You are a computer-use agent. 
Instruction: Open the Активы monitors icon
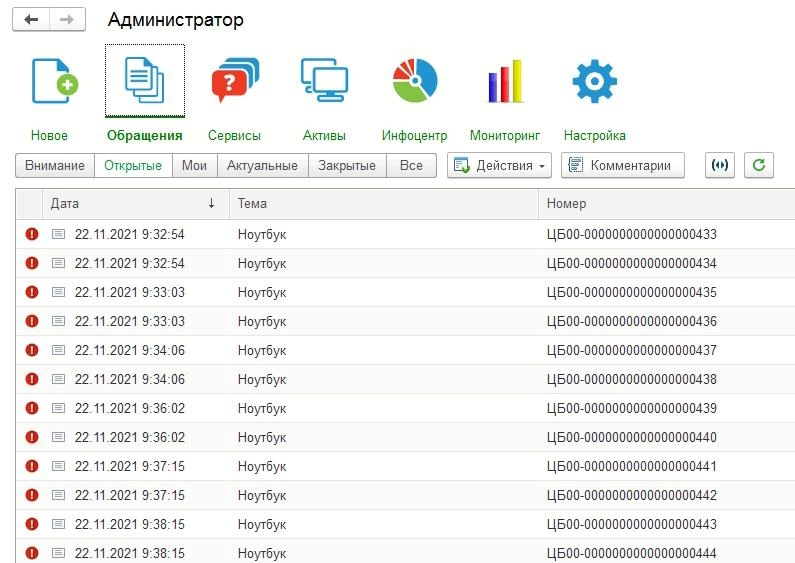(x=324, y=80)
